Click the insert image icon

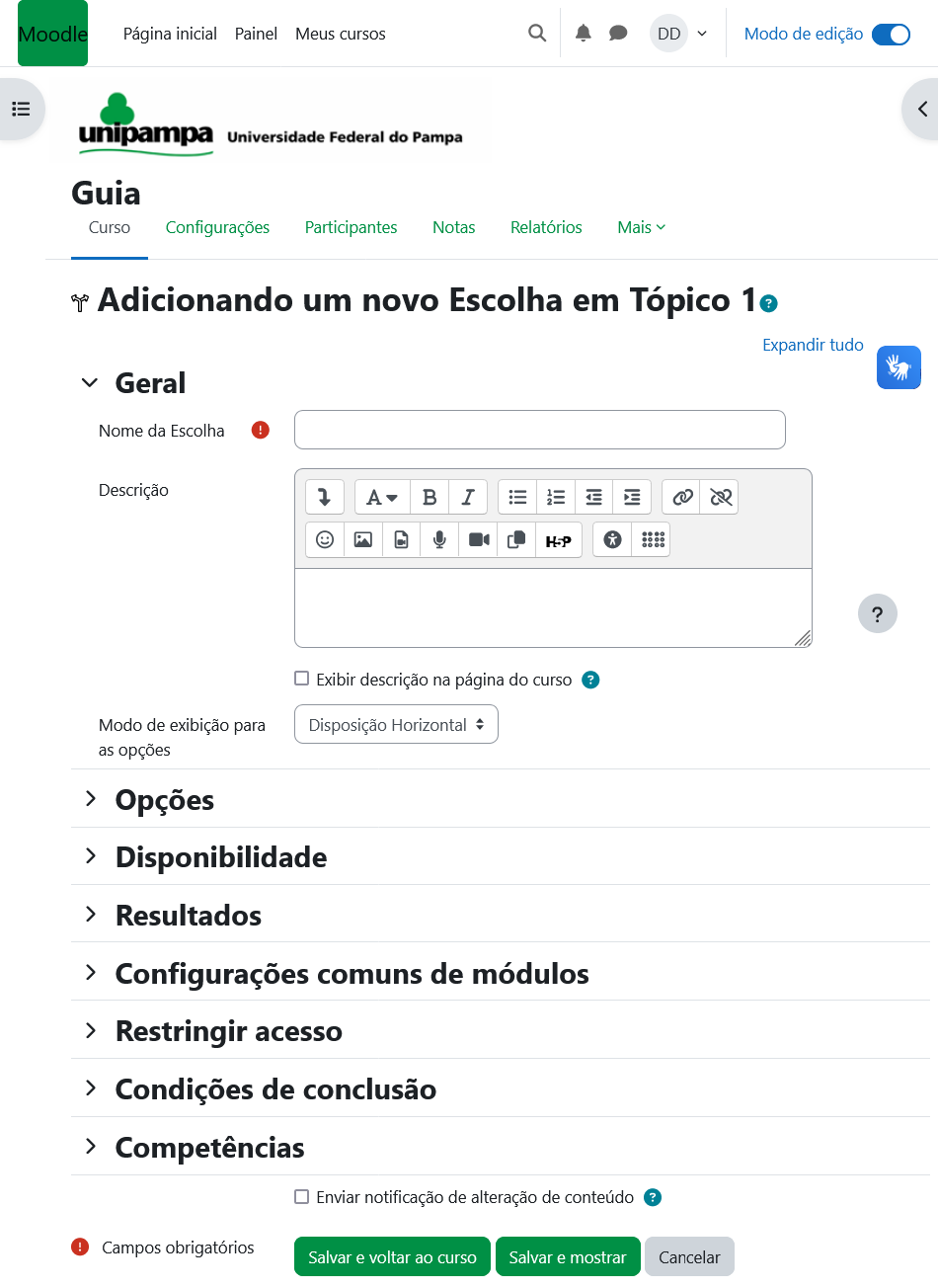coord(363,540)
